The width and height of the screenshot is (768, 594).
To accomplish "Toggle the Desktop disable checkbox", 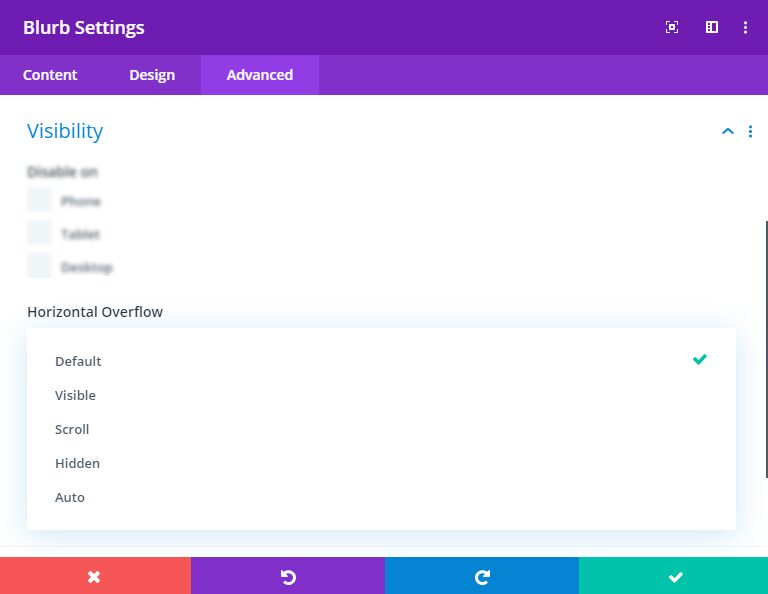I will (39, 266).
